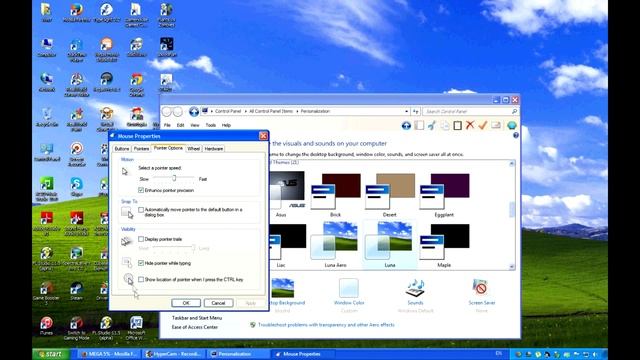This screenshot has height=360, width=640.
Task: Switch to Personalization taskbar button
Action: coord(237,354)
